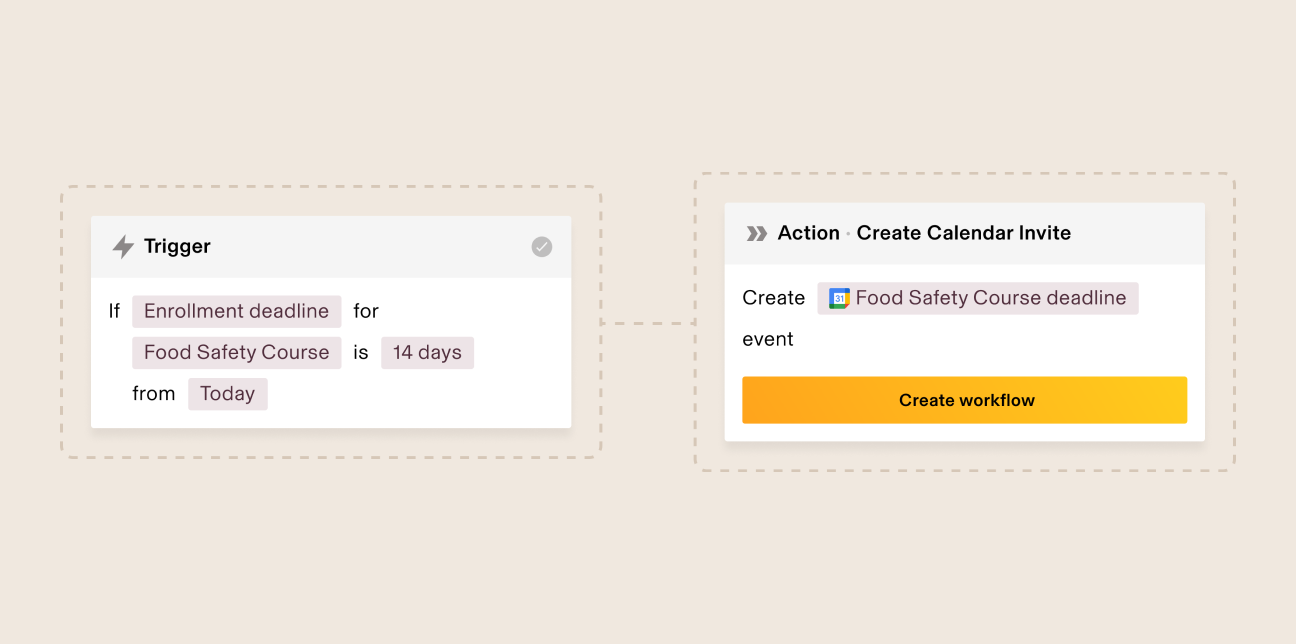Select the Today date chip
The image size is (1296, 644).
coord(228,393)
